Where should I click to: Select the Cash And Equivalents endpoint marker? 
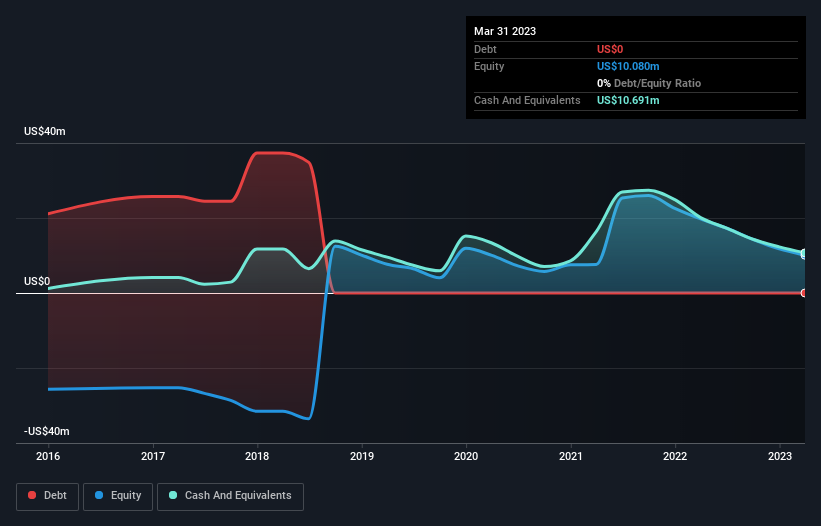click(804, 253)
